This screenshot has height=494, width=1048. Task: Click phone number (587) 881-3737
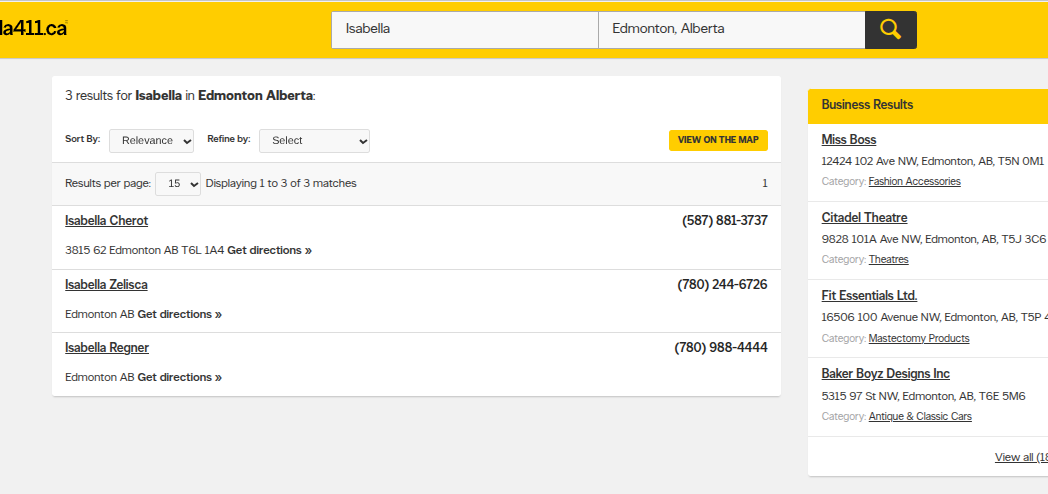[725, 221]
